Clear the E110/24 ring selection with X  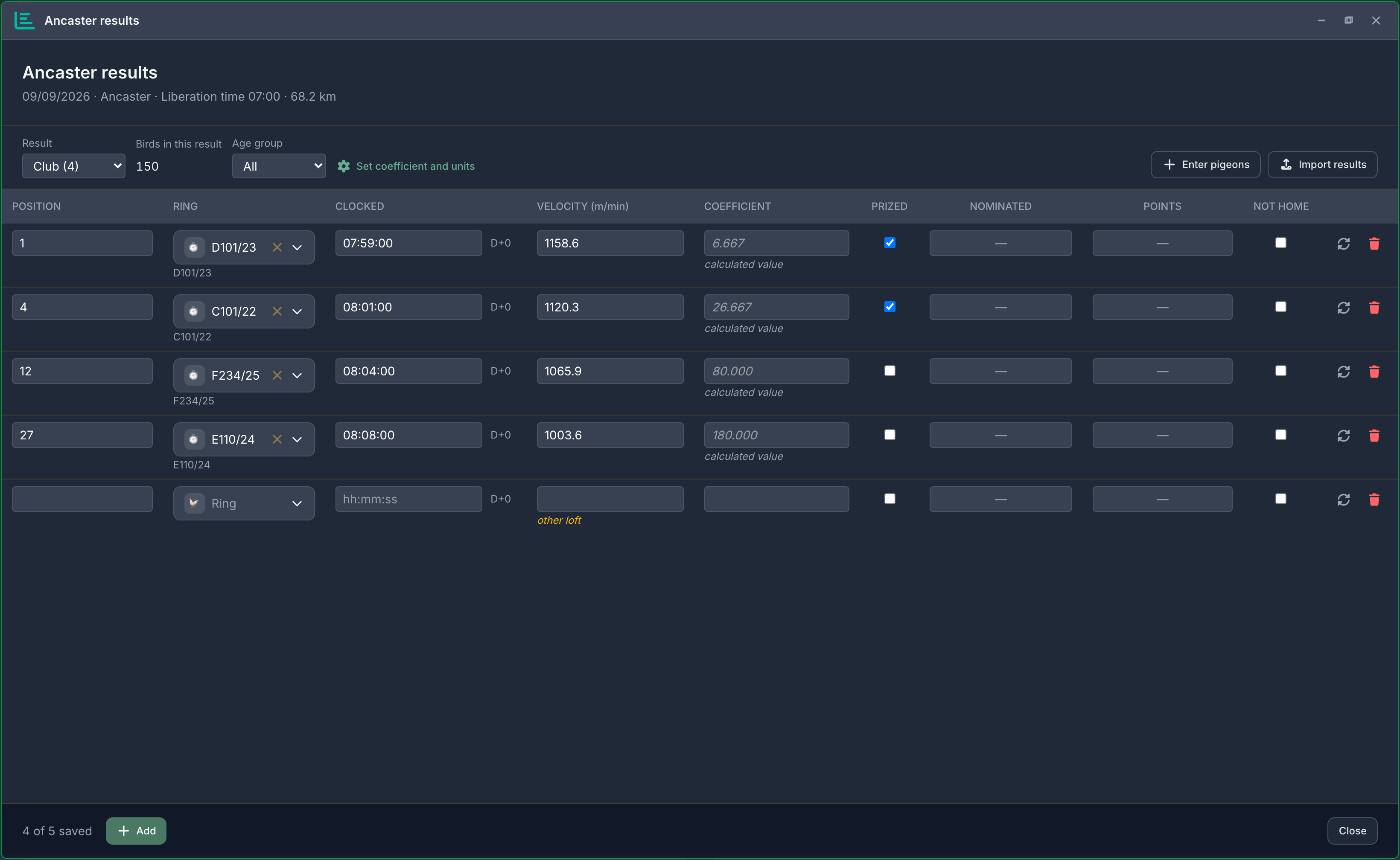click(277, 439)
